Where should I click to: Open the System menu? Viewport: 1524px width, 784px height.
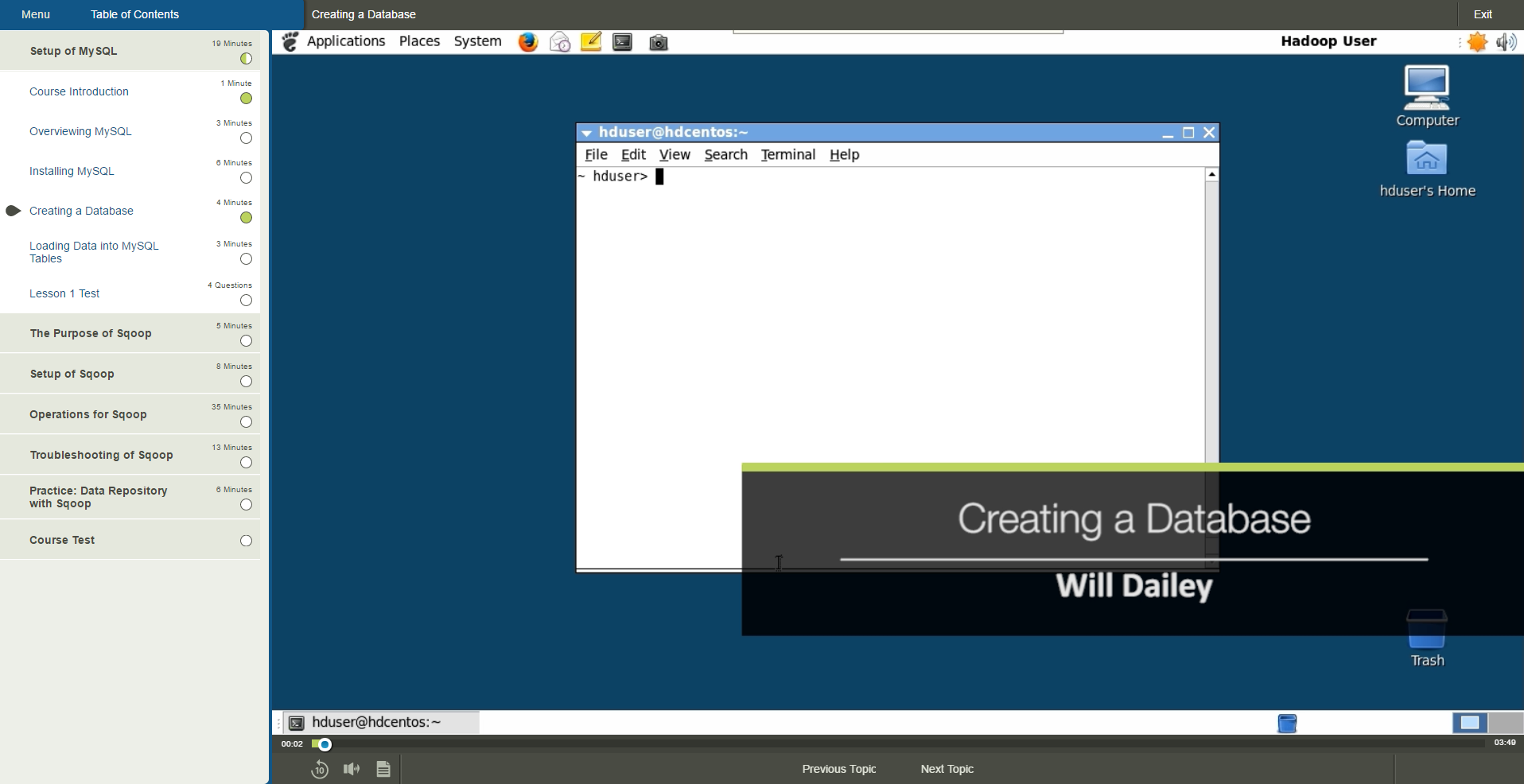point(477,41)
